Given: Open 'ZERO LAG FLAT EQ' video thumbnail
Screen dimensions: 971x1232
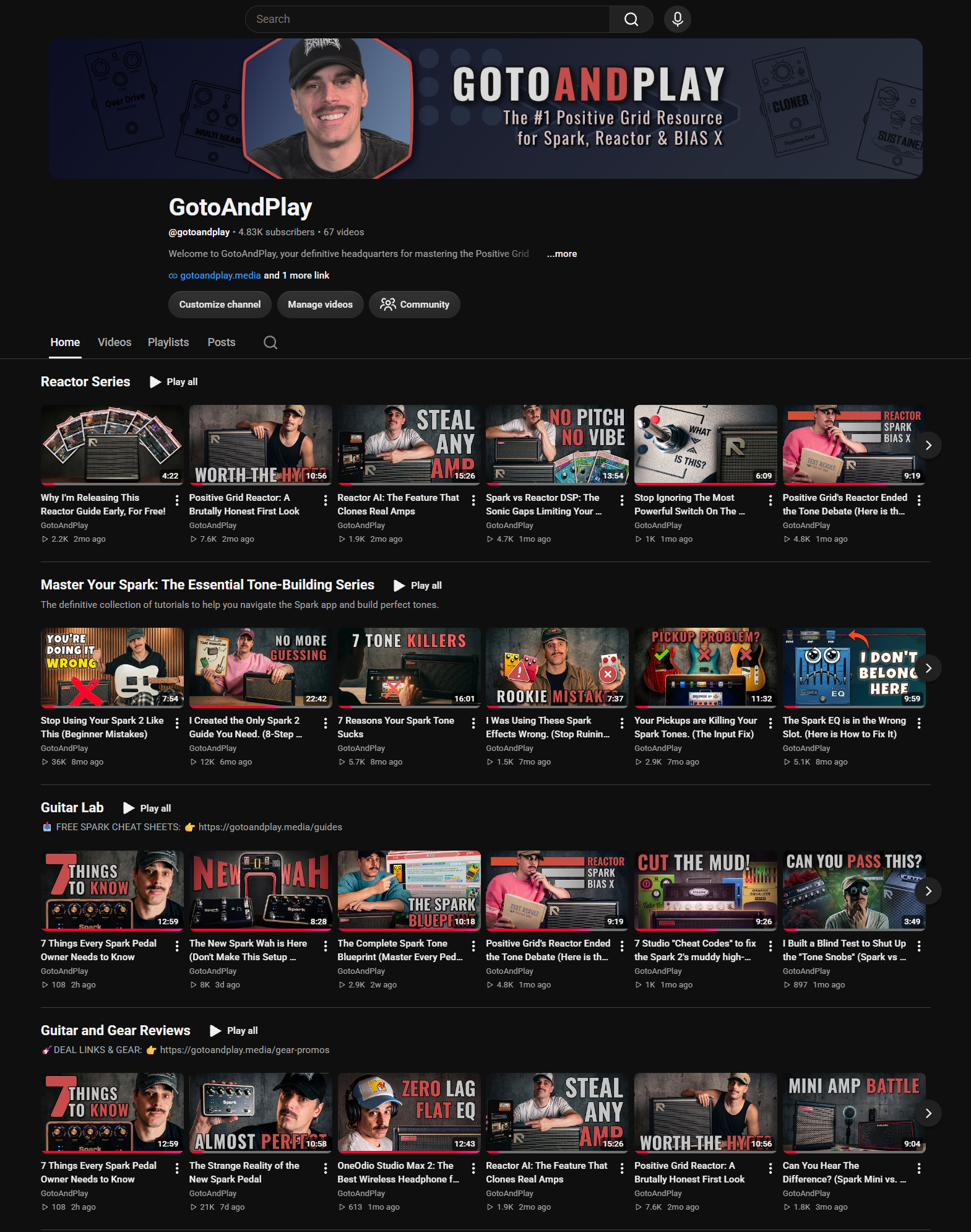Looking at the screenshot, I should coord(409,1113).
